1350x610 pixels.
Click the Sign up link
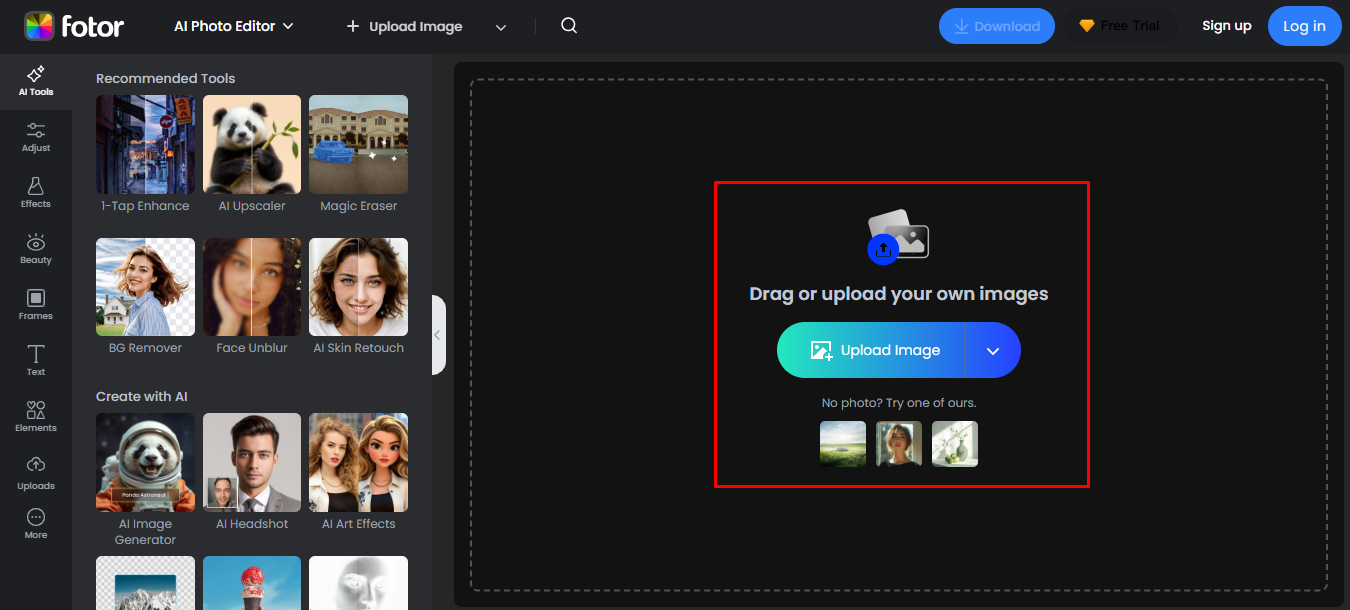click(1226, 26)
